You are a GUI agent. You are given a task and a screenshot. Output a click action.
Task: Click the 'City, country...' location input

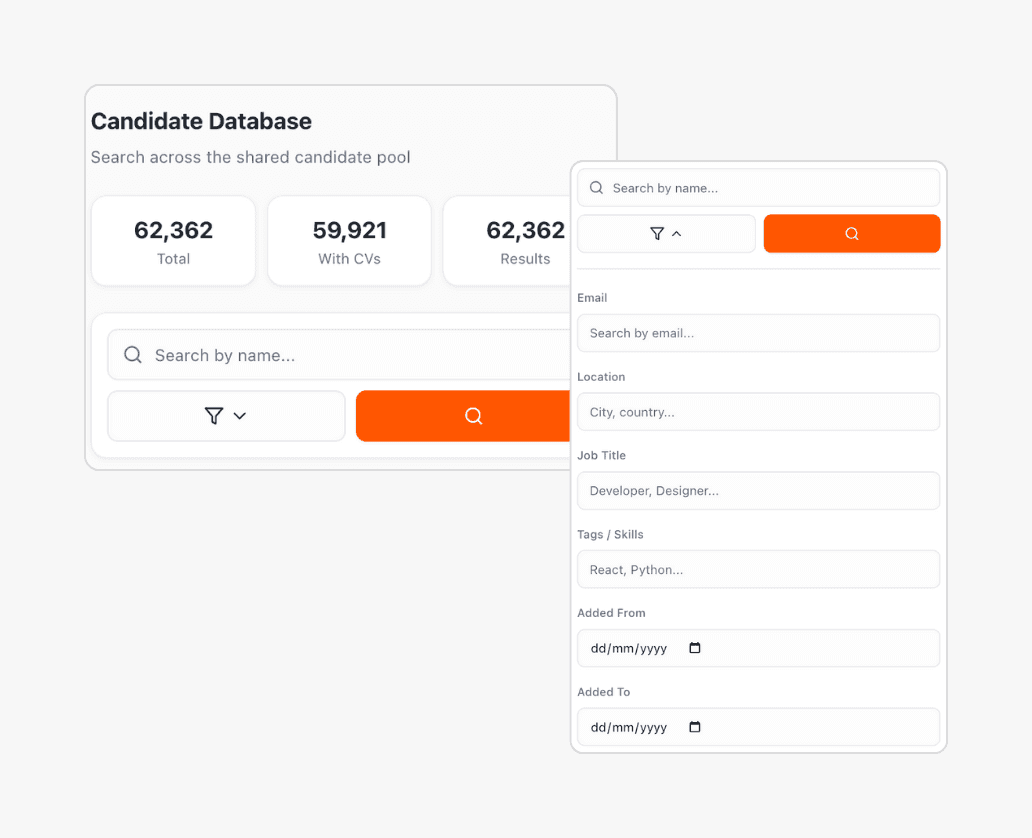(x=758, y=412)
